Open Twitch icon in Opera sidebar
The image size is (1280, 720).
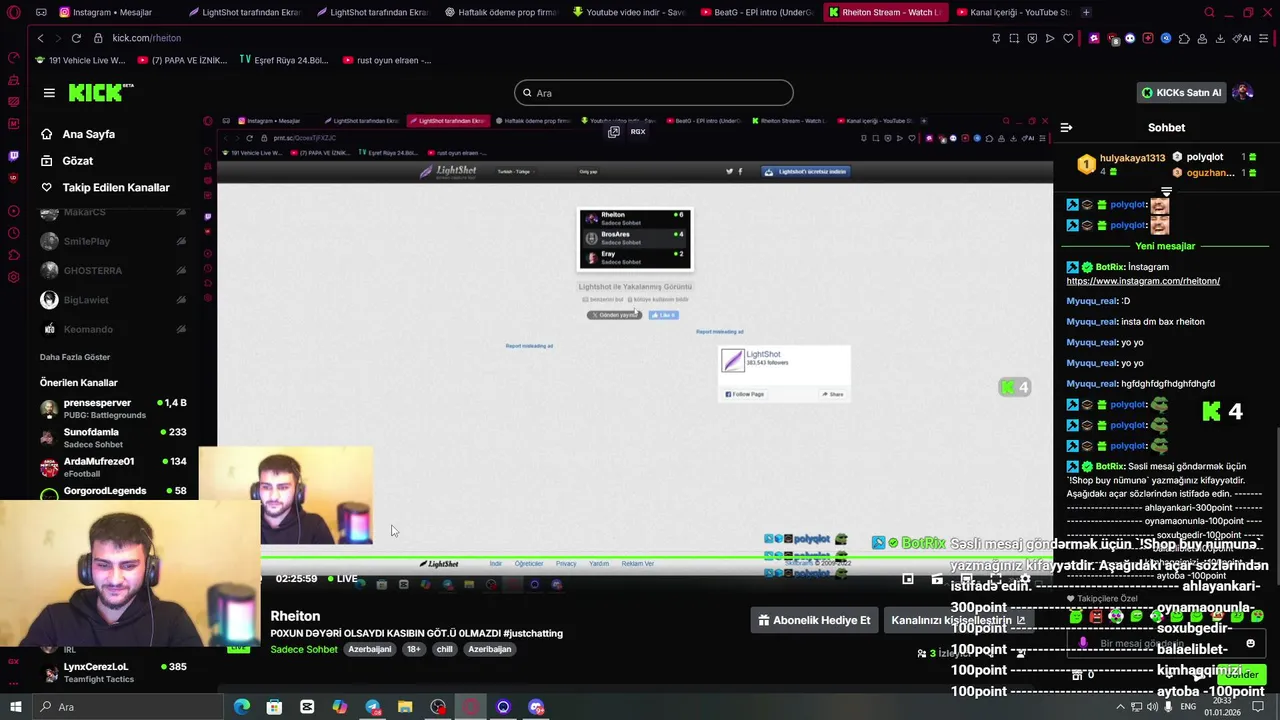click(13, 156)
